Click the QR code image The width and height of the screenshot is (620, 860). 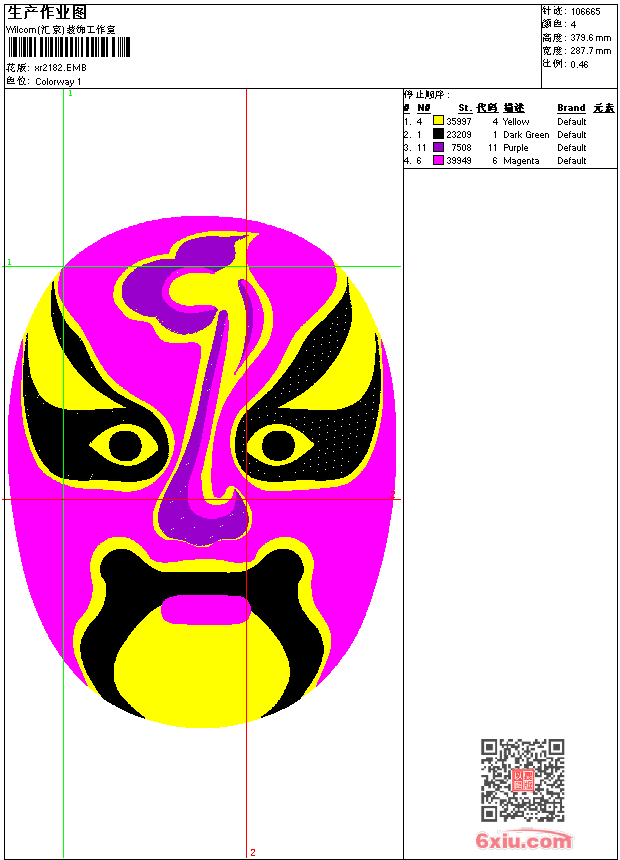[x=522, y=780]
